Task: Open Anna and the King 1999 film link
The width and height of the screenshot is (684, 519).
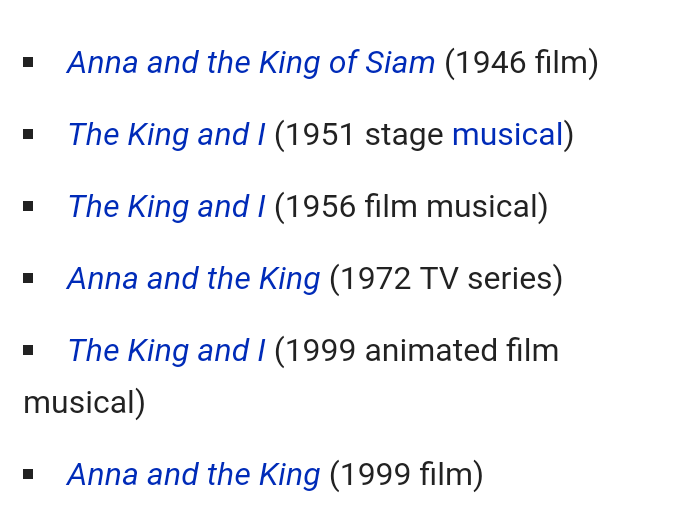Action: click(193, 474)
